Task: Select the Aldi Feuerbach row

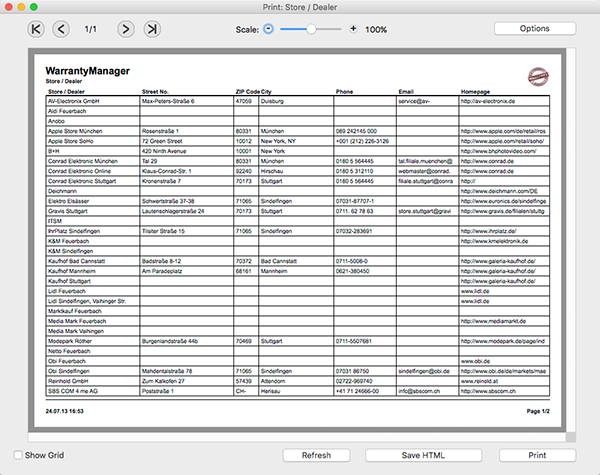Action: pos(298,111)
